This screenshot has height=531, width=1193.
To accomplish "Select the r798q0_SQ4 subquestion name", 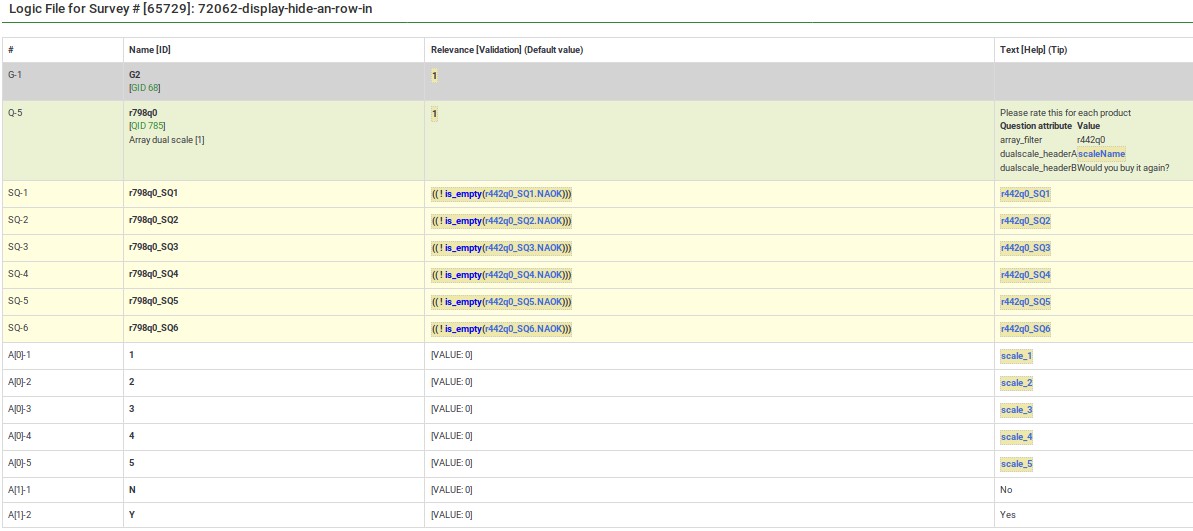I will [x=153, y=274].
